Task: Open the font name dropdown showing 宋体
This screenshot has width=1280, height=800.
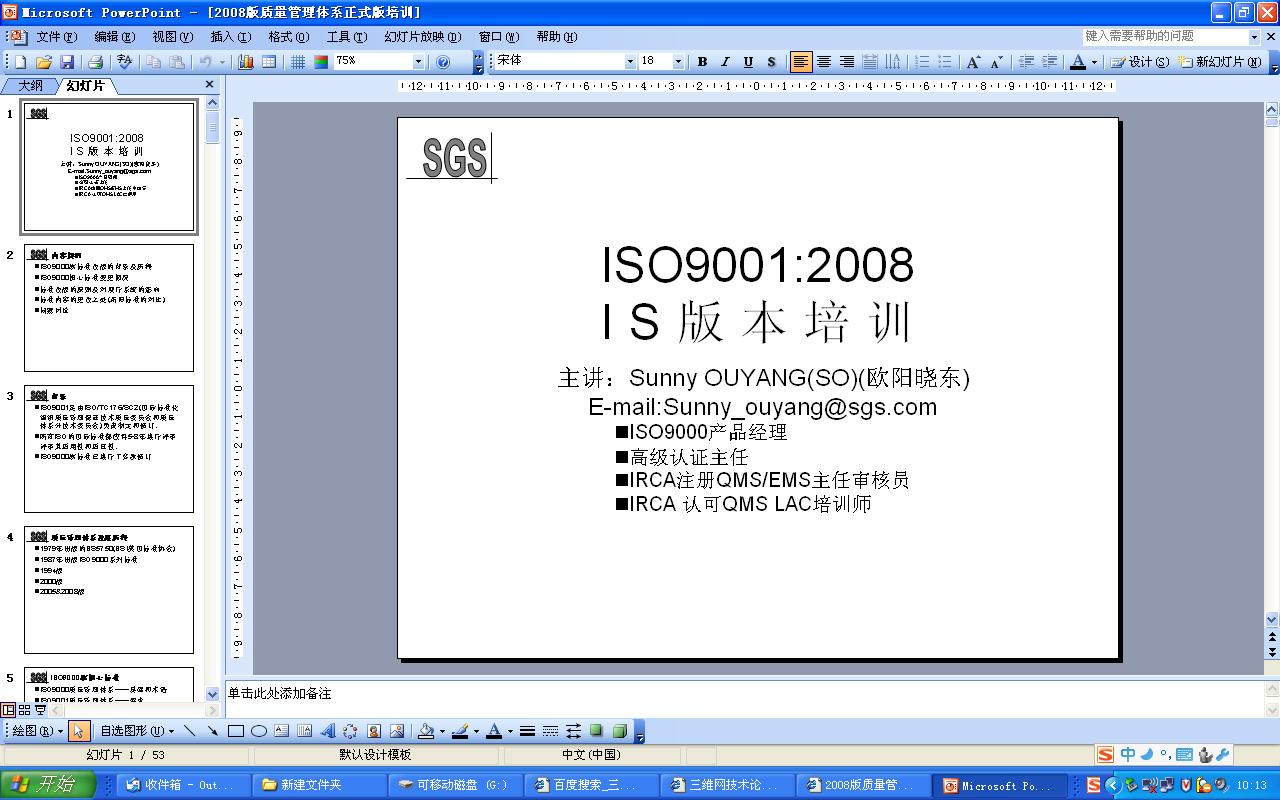Action: (630, 62)
